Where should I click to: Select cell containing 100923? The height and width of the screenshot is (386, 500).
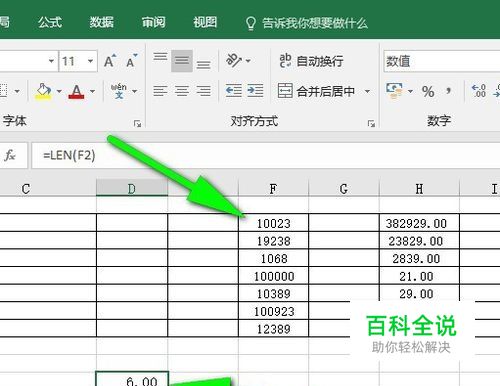point(273,311)
